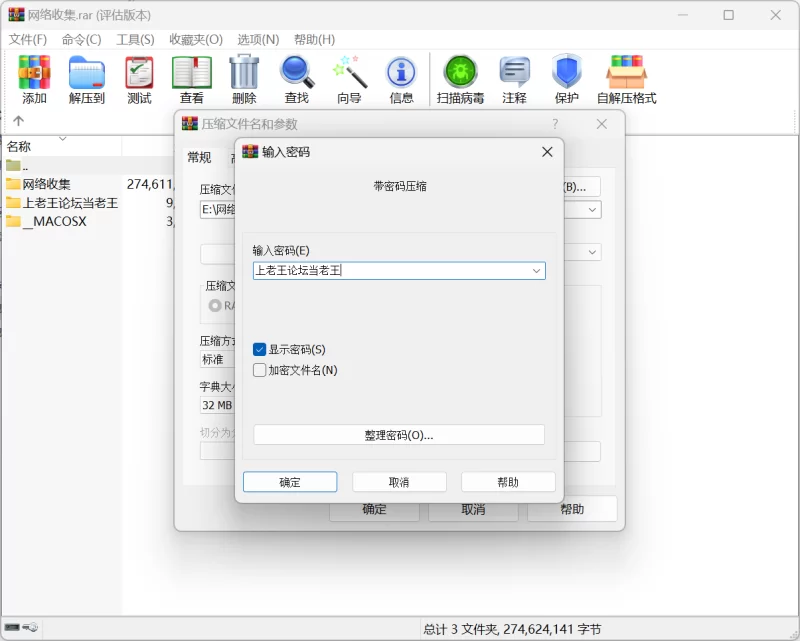Click the Scan Virus (扫描病毒) icon
800x641 pixels.
(x=460, y=79)
